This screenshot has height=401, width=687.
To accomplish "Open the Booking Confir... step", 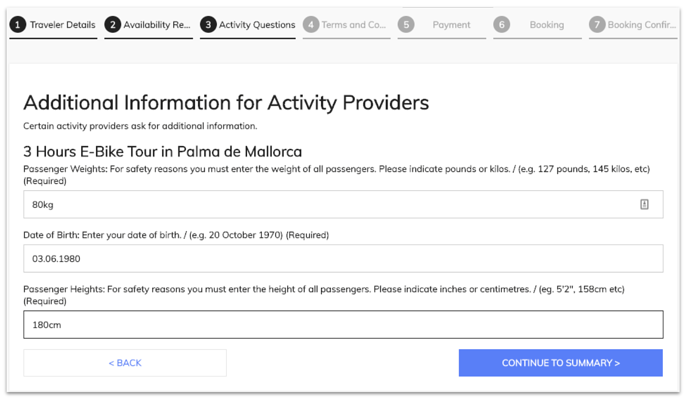I will [x=641, y=25].
